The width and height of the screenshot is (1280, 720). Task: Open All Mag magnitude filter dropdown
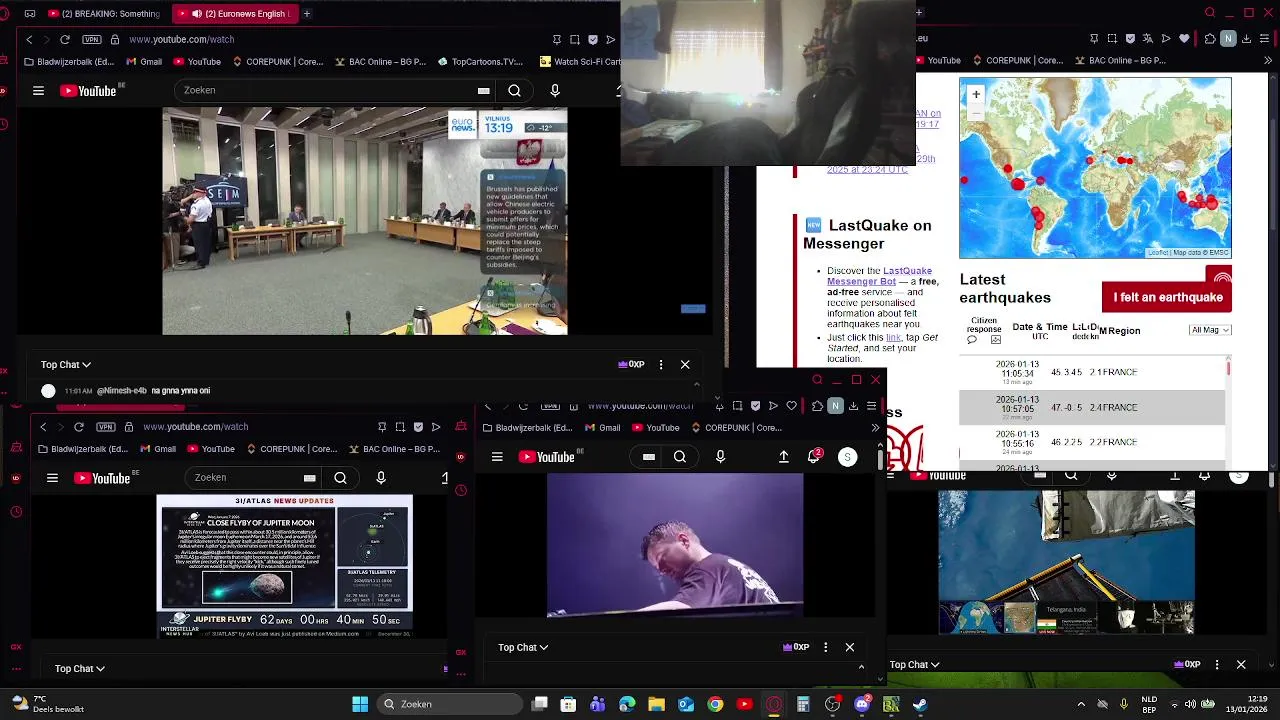click(1210, 330)
